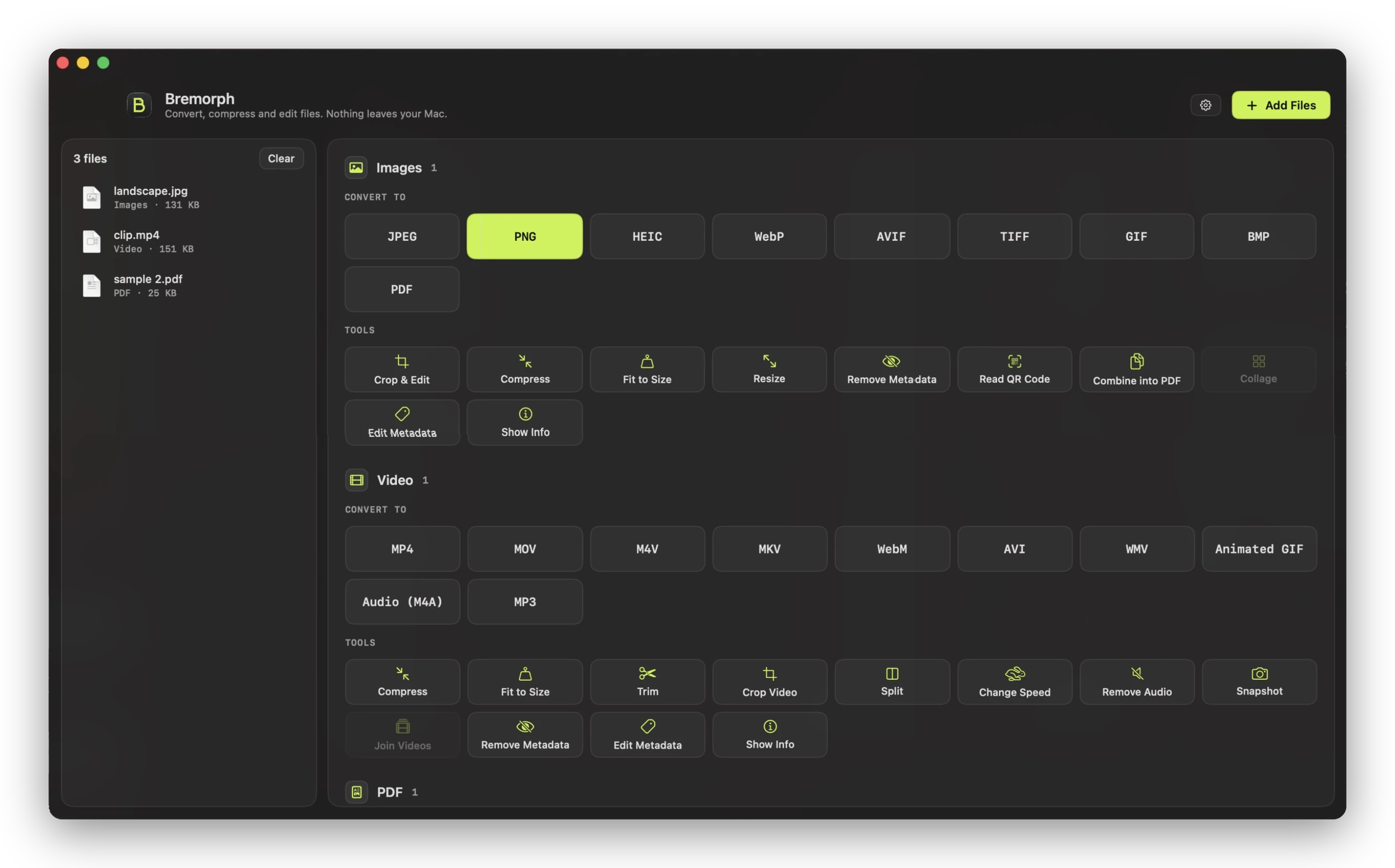Open Change Speed tool

tap(1015, 681)
